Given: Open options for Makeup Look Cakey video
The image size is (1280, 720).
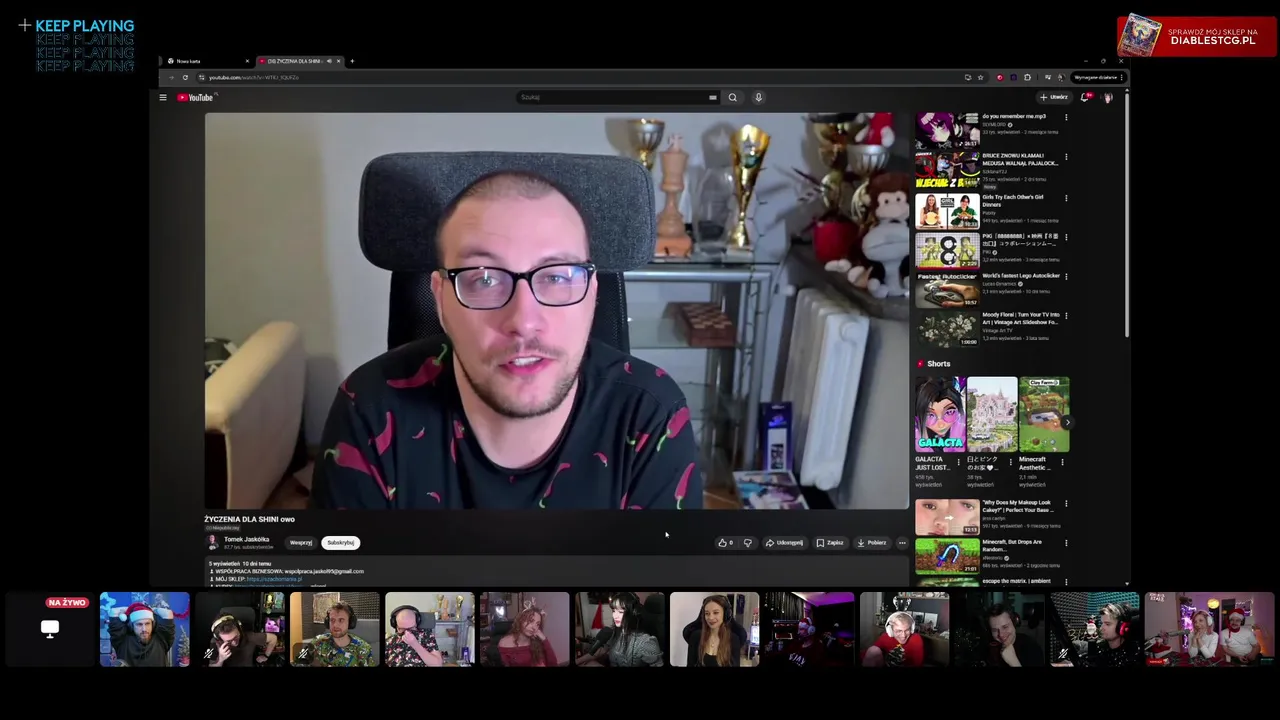Looking at the screenshot, I should coord(1066,503).
